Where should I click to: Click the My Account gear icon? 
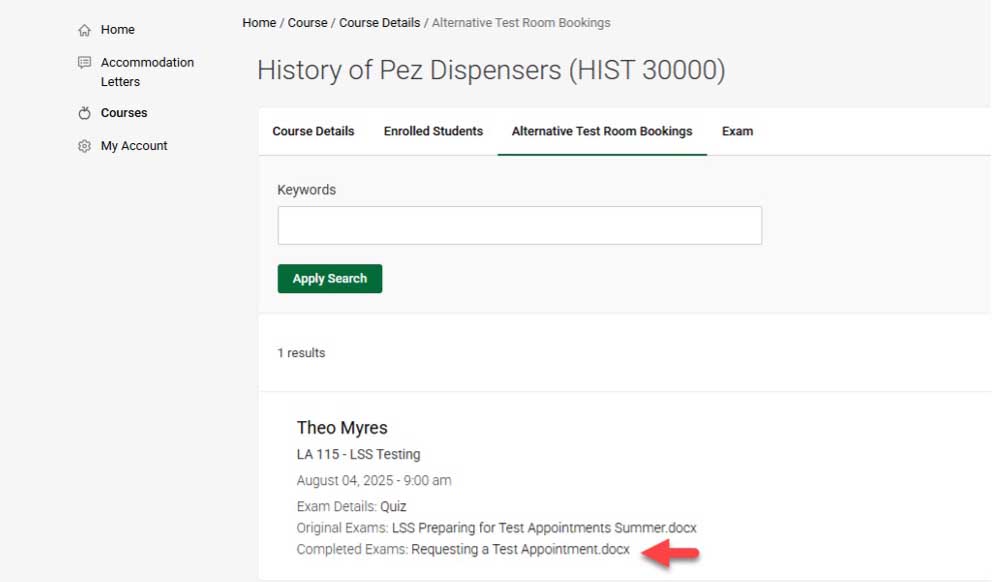pyautogui.click(x=84, y=146)
